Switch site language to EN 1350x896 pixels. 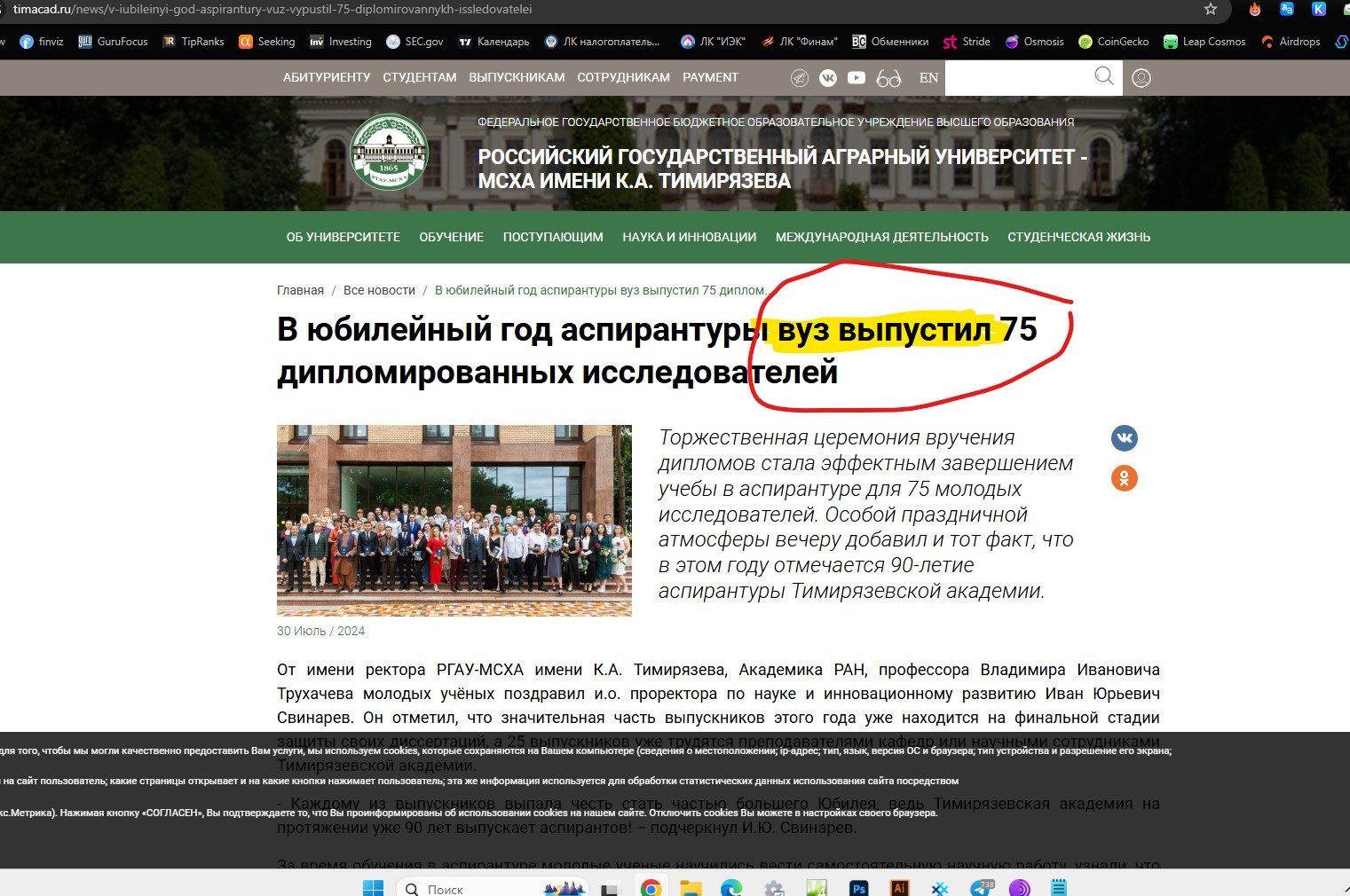[928, 78]
